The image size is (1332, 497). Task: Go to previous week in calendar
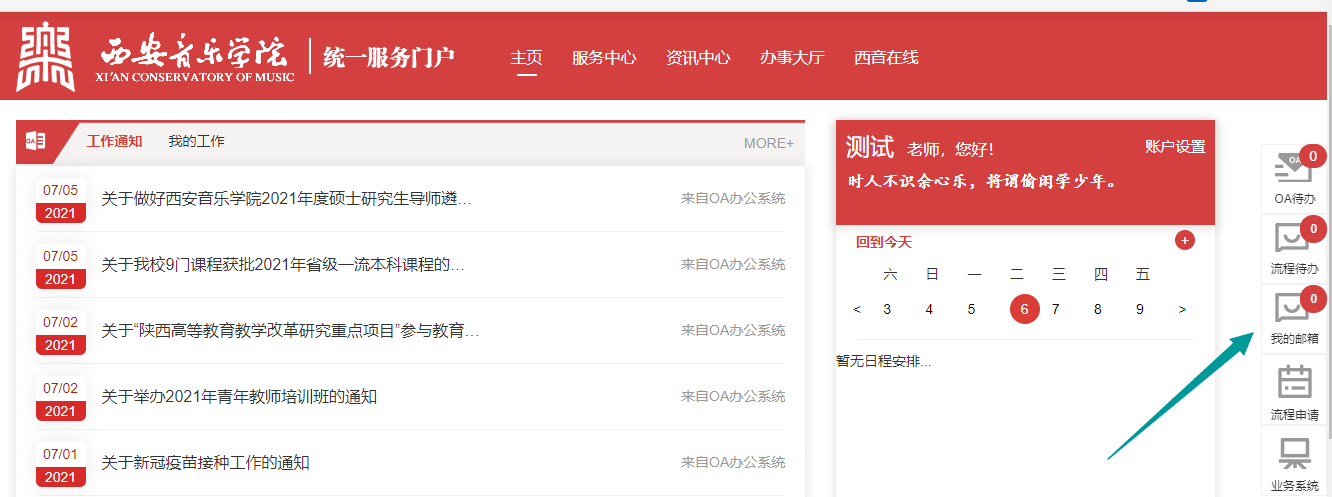(857, 309)
